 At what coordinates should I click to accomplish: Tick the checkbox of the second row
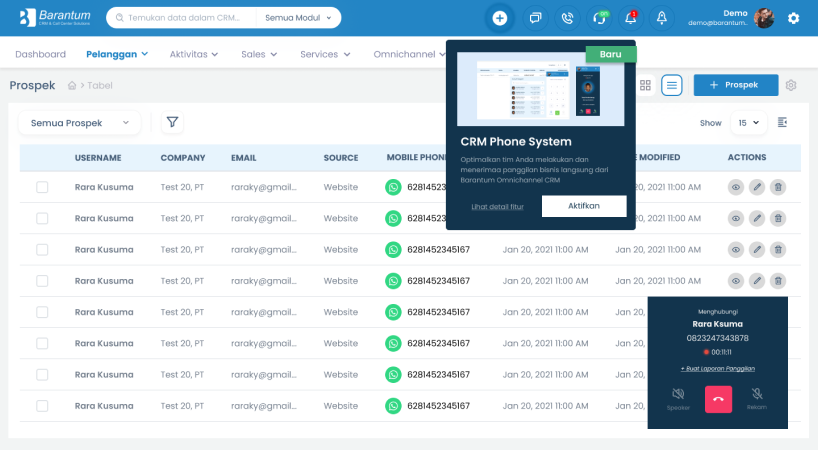tap(42, 218)
